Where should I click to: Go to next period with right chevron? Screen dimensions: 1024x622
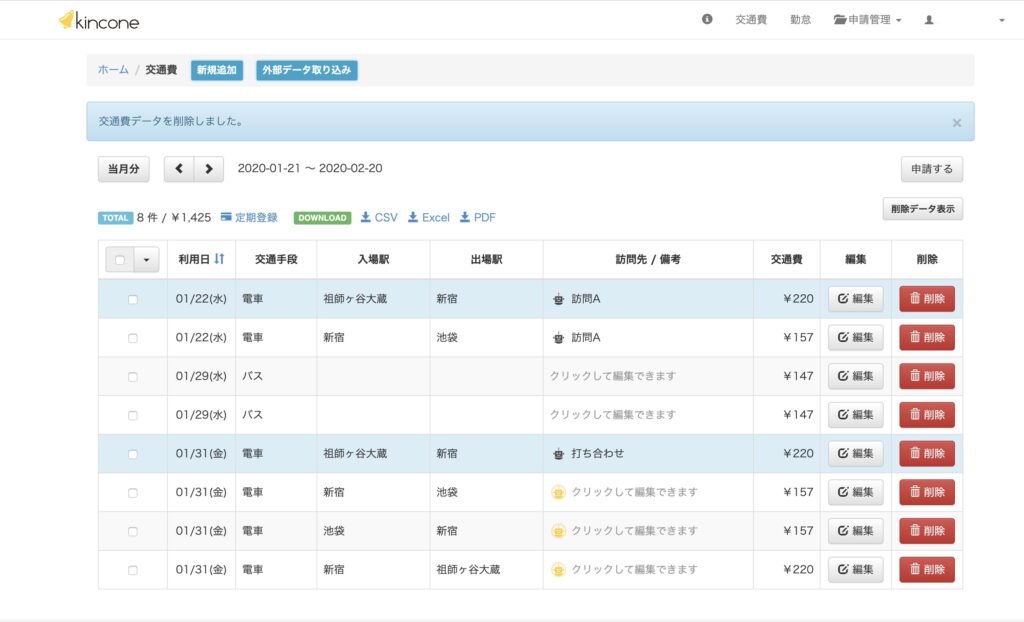(209, 169)
